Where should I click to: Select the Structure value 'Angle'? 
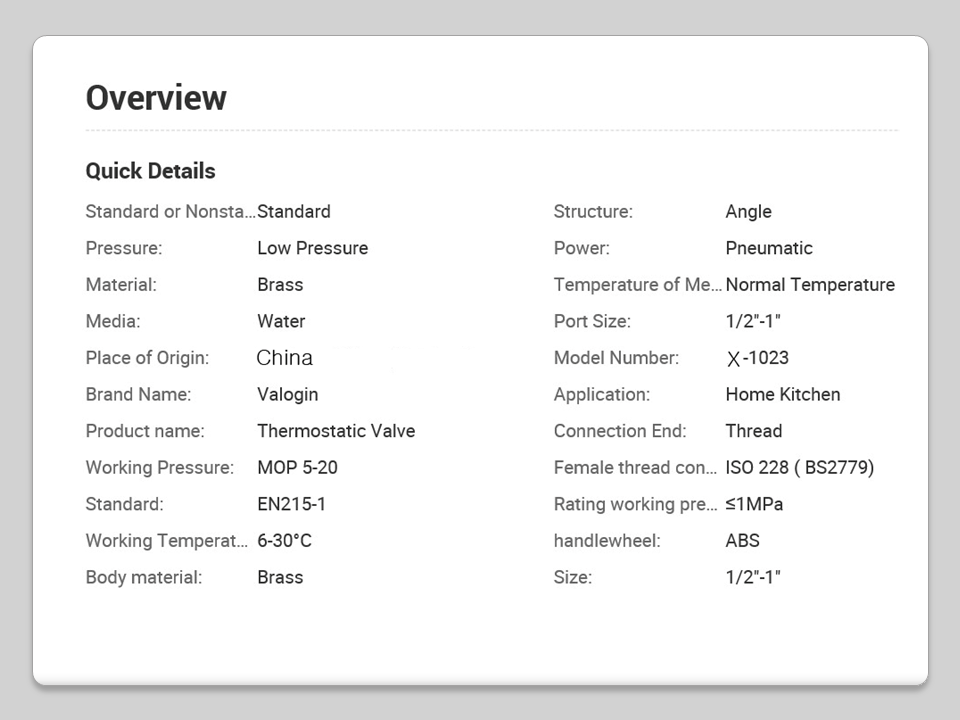pyautogui.click(x=748, y=212)
